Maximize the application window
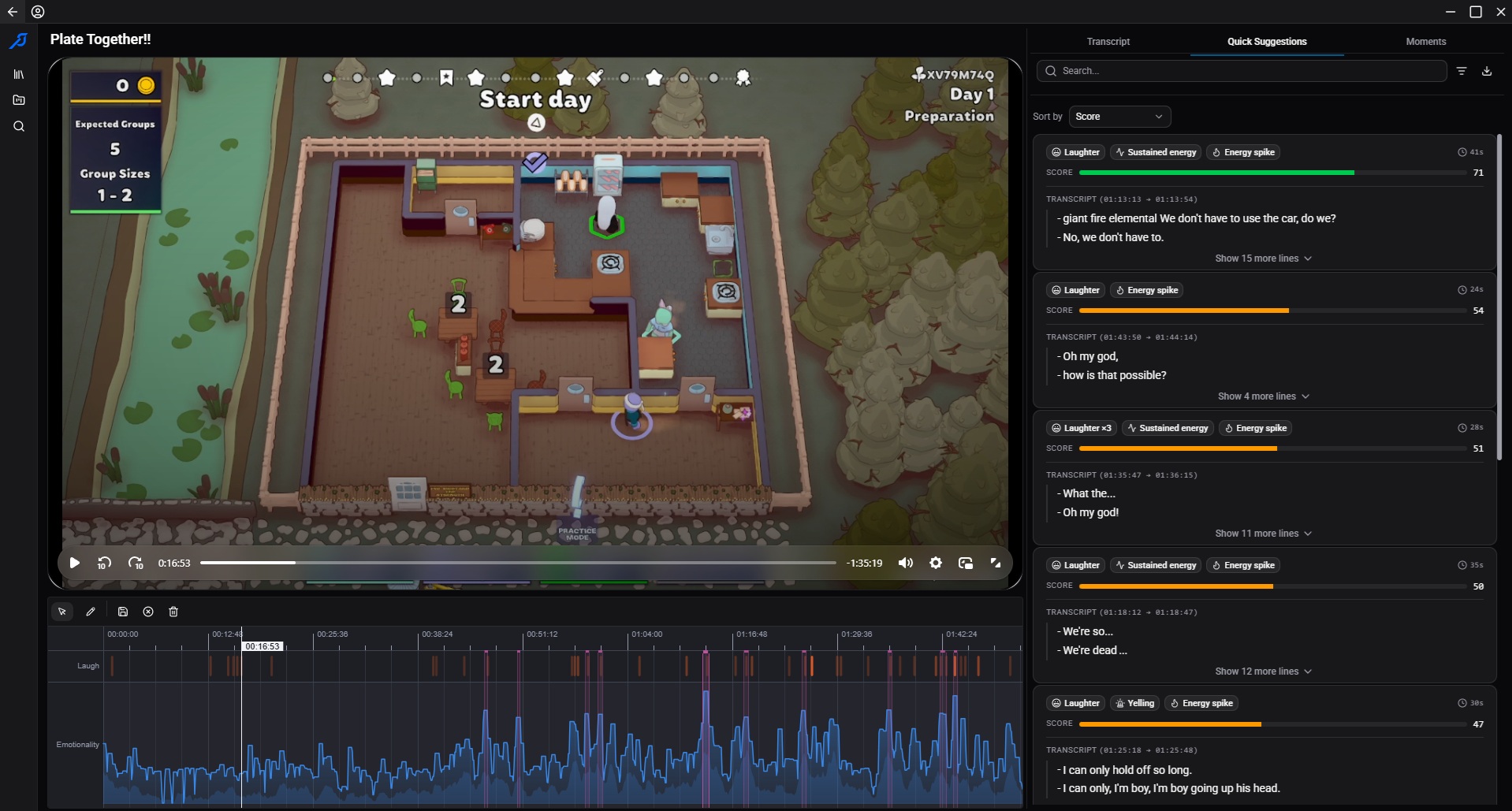Image resolution: width=1512 pixels, height=811 pixels. coord(1476,12)
